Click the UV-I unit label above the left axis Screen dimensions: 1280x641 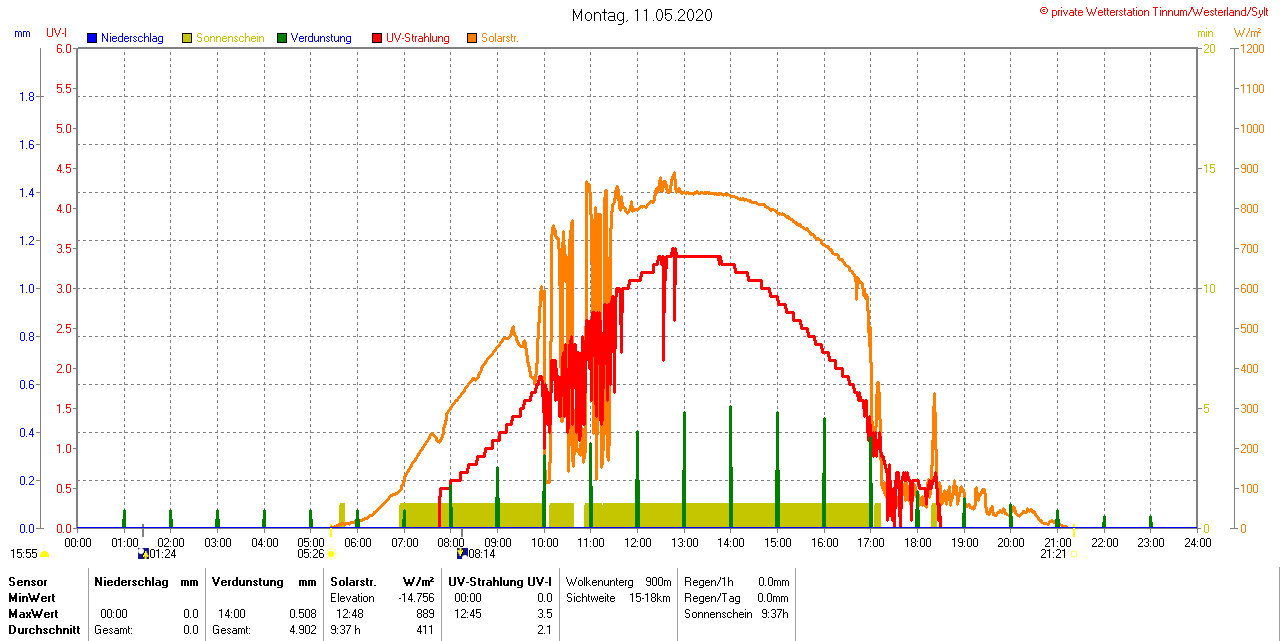click(x=57, y=33)
